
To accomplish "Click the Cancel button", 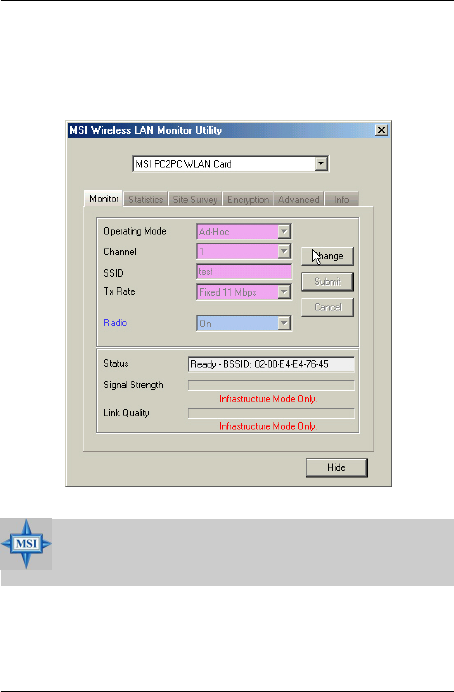I will coord(327,307).
